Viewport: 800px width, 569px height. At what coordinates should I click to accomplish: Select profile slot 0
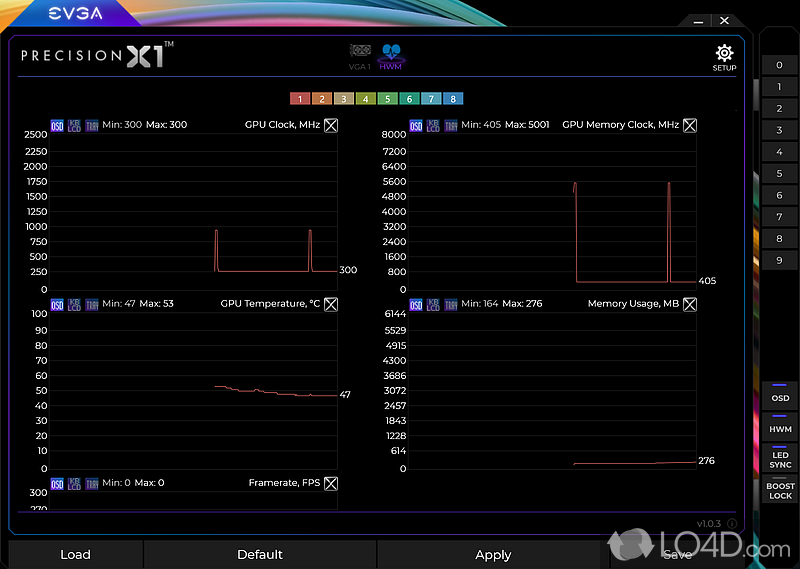pos(779,65)
